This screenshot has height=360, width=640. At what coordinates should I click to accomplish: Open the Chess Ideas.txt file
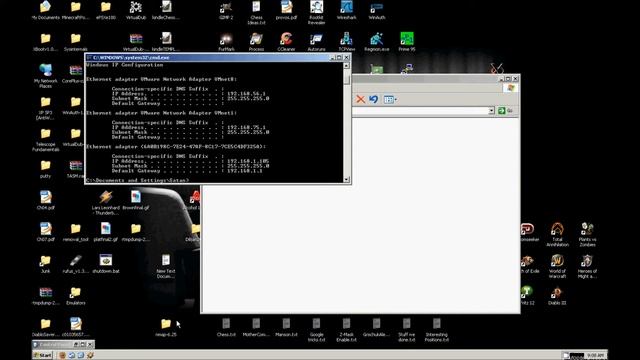point(256,13)
